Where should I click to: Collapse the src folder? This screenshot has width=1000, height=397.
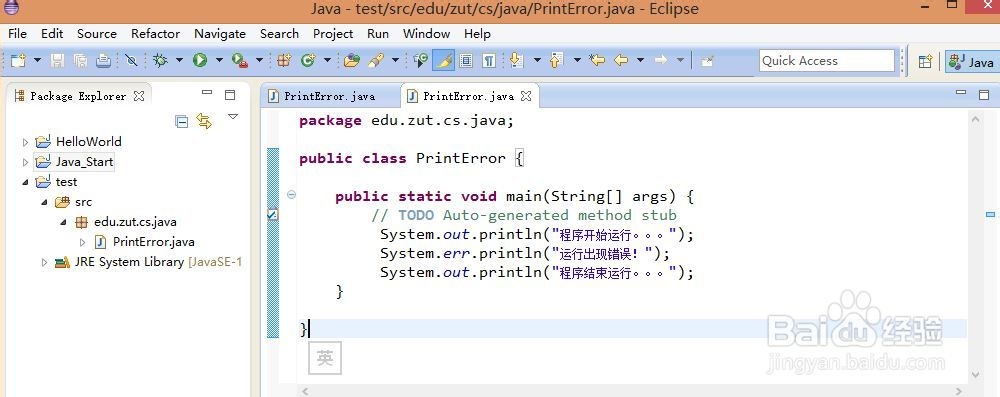point(45,202)
